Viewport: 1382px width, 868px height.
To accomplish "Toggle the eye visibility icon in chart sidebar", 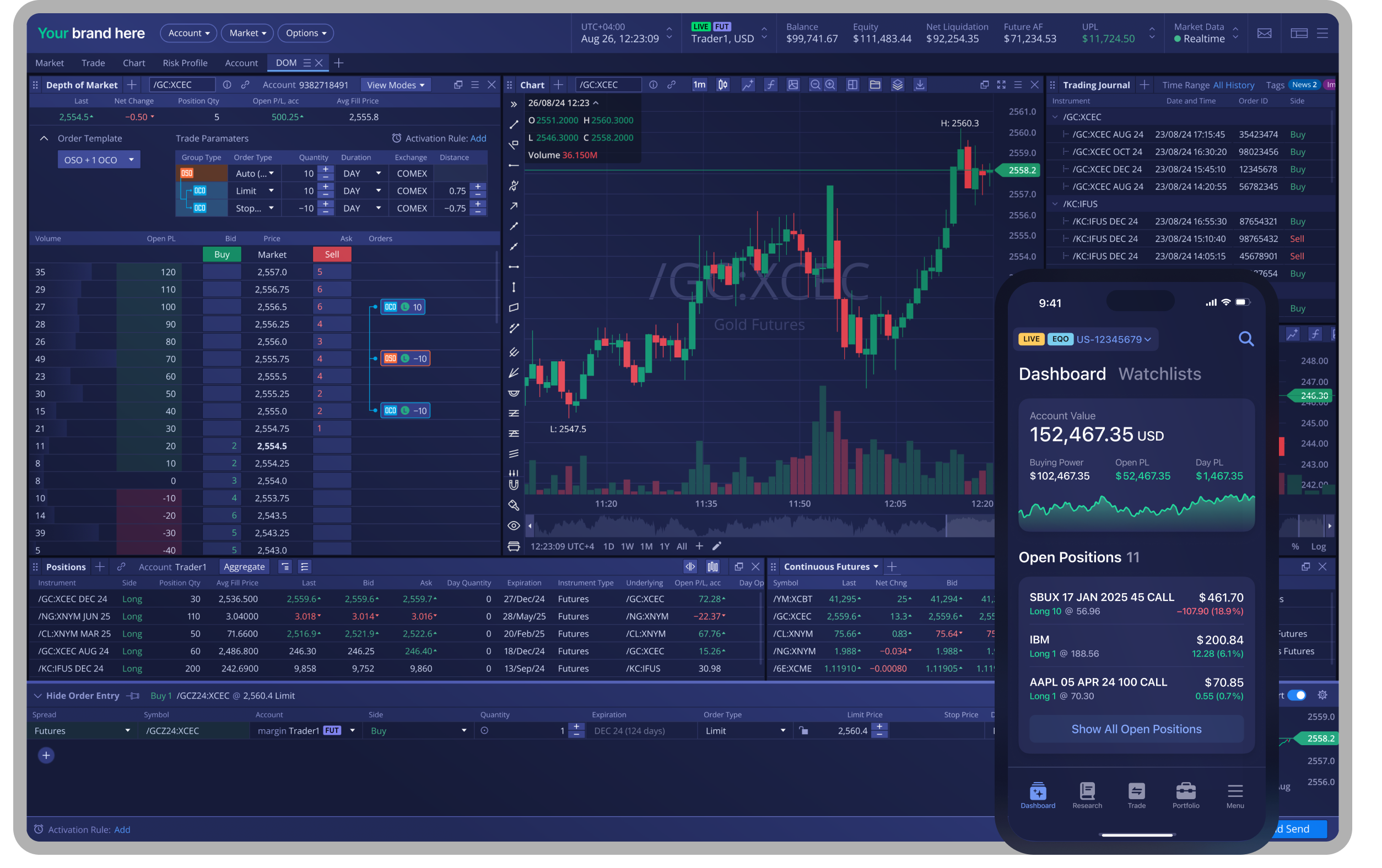I will tap(514, 525).
